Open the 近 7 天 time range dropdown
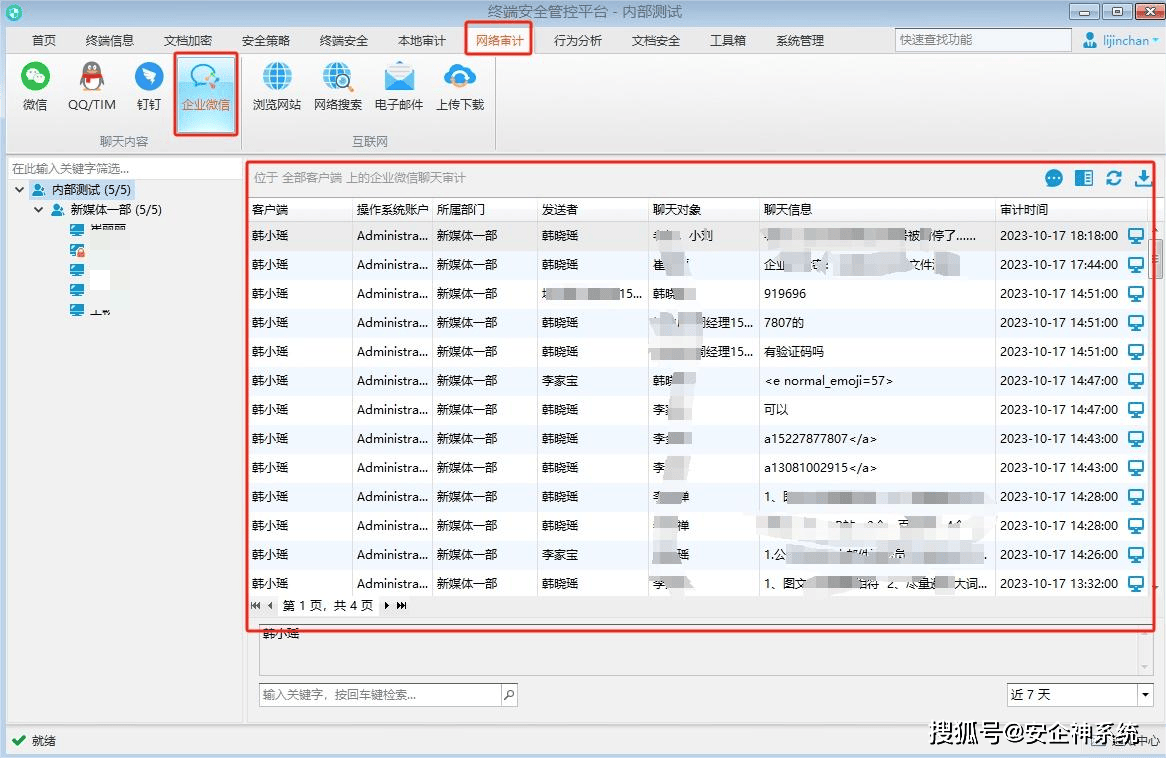Viewport: 1166px width, 758px height. (1145, 695)
